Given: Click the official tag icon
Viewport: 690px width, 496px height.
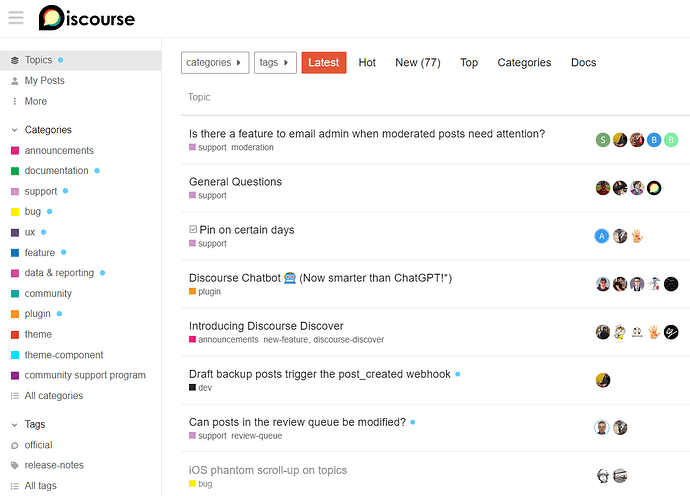Looking at the screenshot, I should tap(15, 445).
